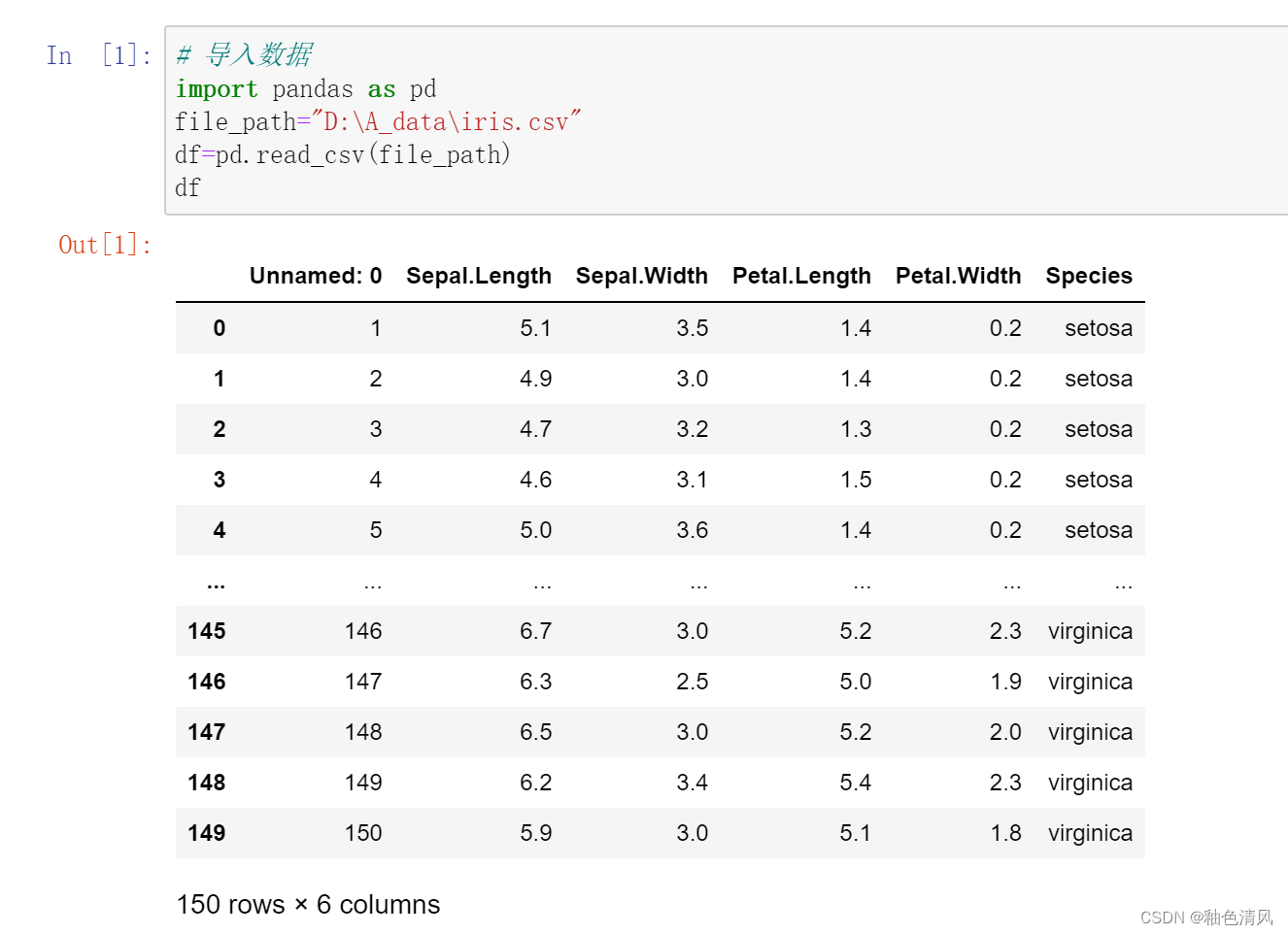Click the ellipsis in the index column
Screen dimensions: 1288x935
[x=217, y=585]
